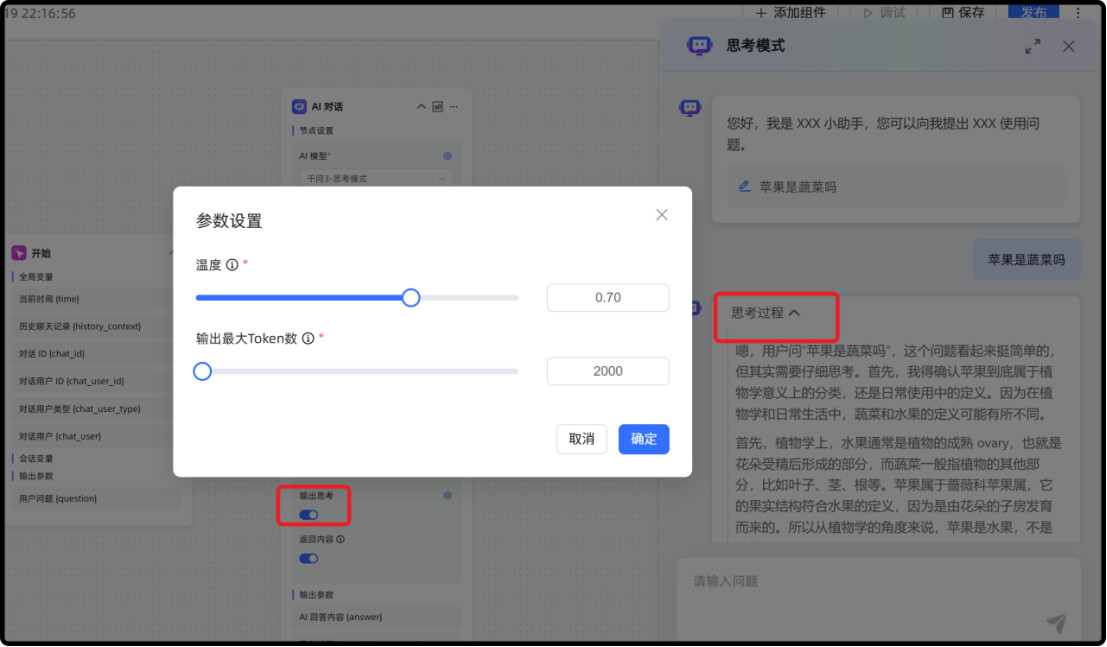Click the temperature info icon
1107x647 pixels.
pos(232,265)
